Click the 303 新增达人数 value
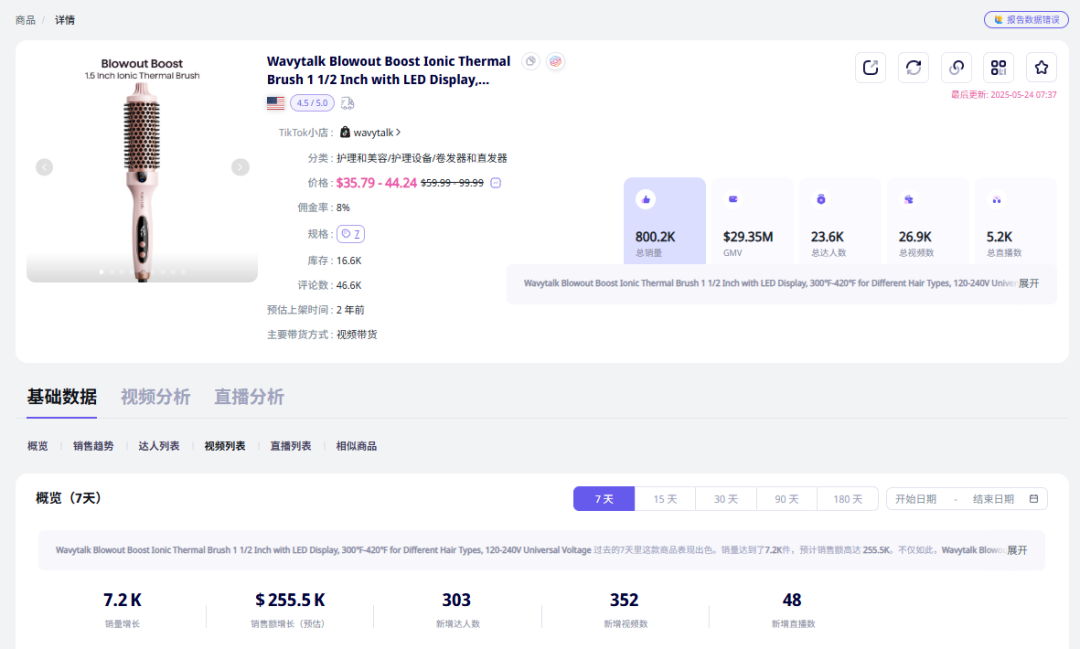1080x649 pixels. (x=456, y=600)
